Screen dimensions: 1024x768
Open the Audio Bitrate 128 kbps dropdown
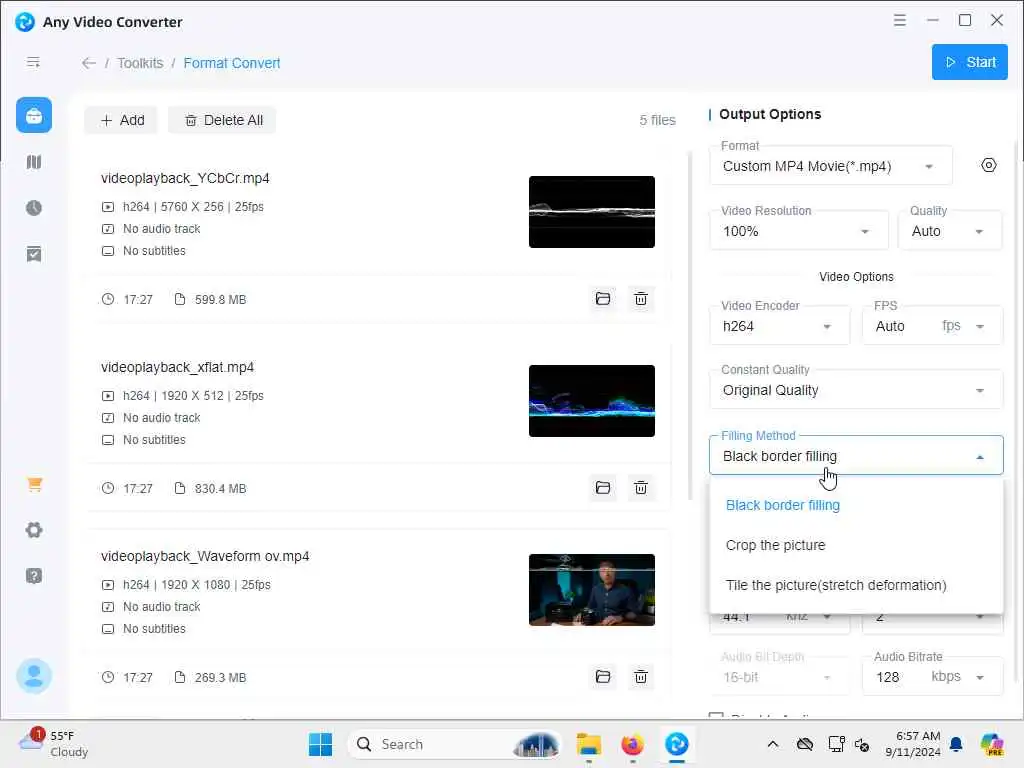point(933,677)
